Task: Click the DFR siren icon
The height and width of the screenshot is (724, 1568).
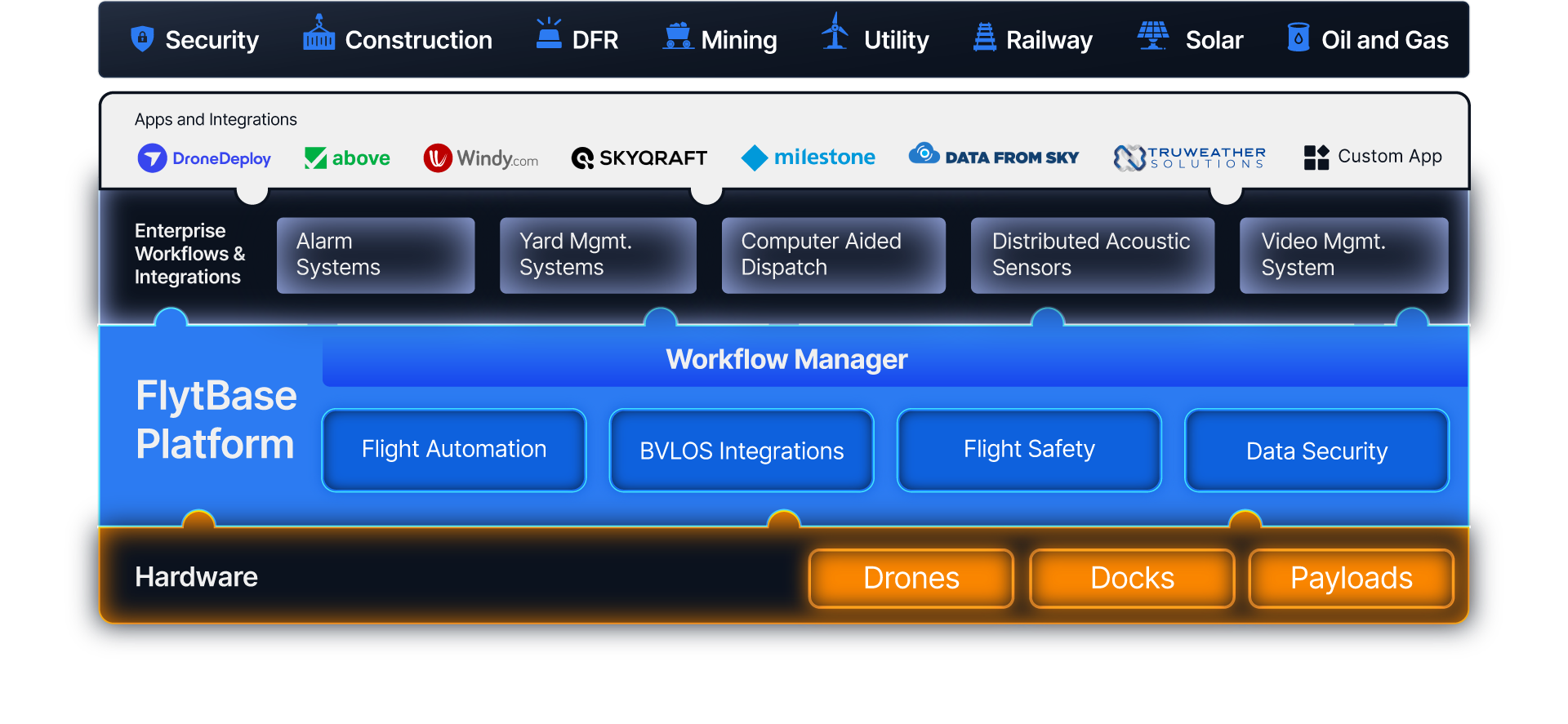Action: pos(549,33)
